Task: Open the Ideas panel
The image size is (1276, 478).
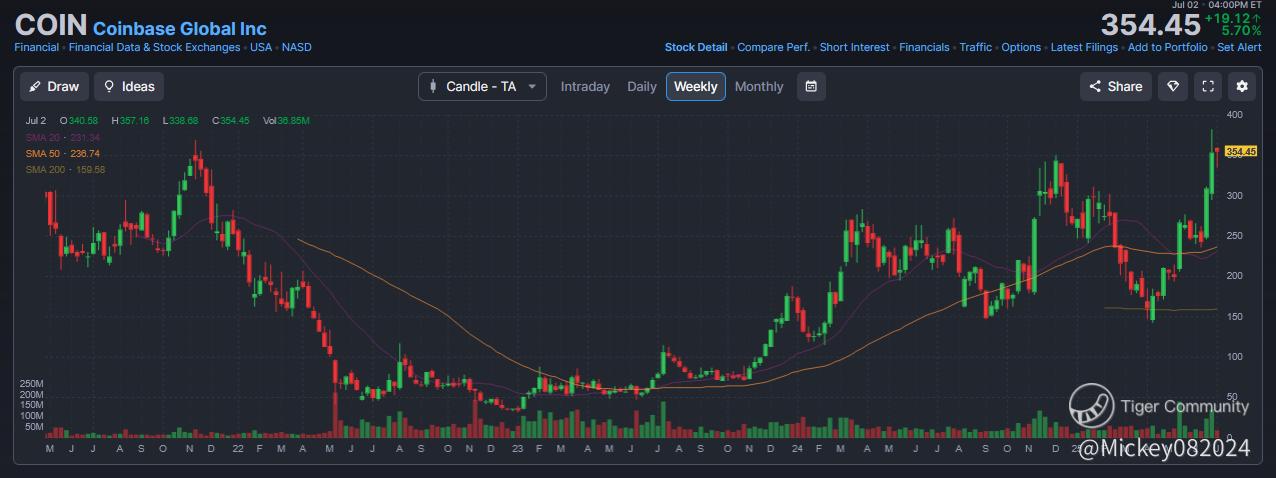Action: tap(129, 86)
